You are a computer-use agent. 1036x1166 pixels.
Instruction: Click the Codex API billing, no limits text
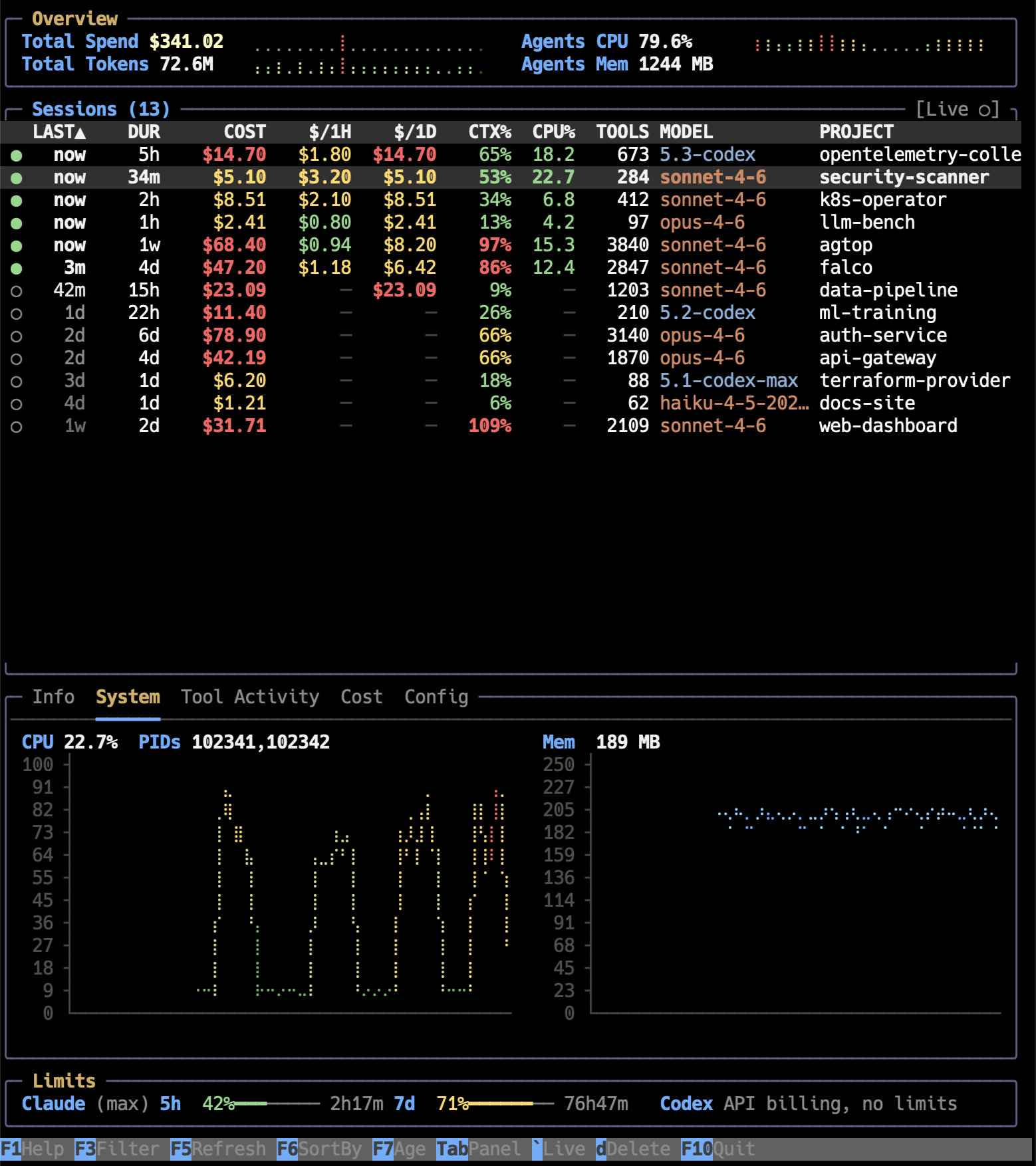[809, 1104]
